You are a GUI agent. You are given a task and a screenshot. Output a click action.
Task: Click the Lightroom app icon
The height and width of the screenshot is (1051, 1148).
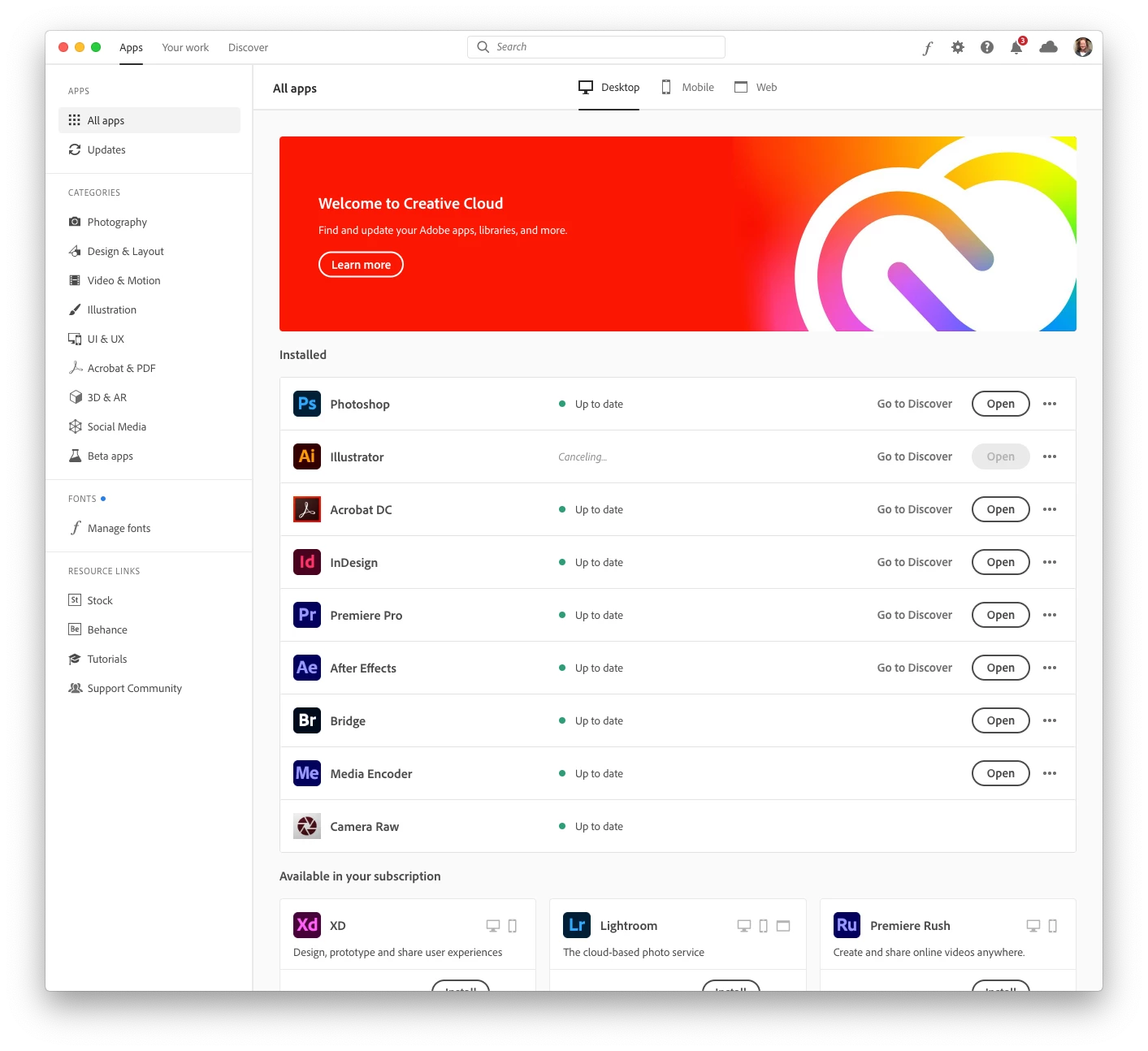pos(577,925)
